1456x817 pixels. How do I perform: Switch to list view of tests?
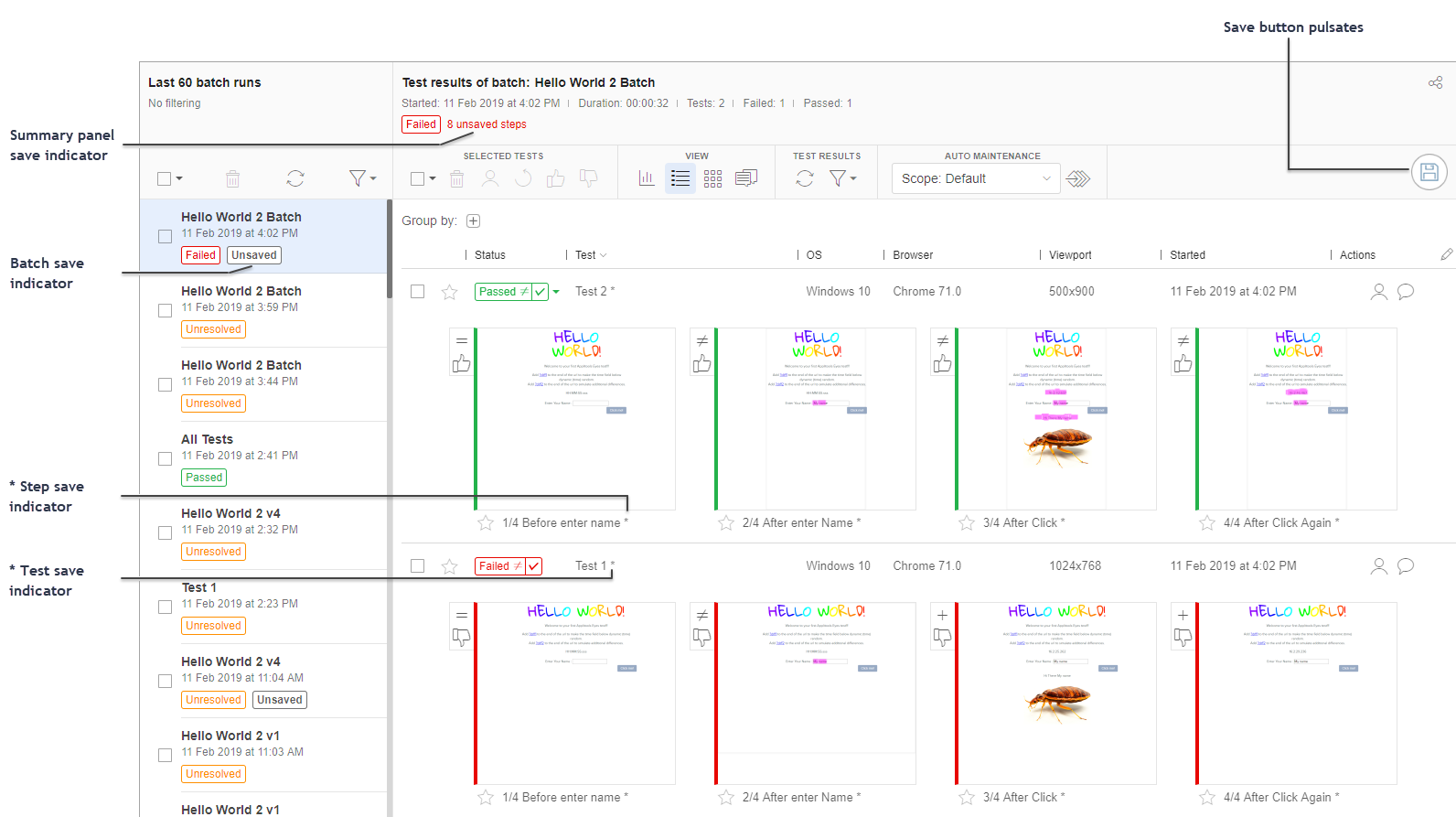pyautogui.click(x=680, y=178)
